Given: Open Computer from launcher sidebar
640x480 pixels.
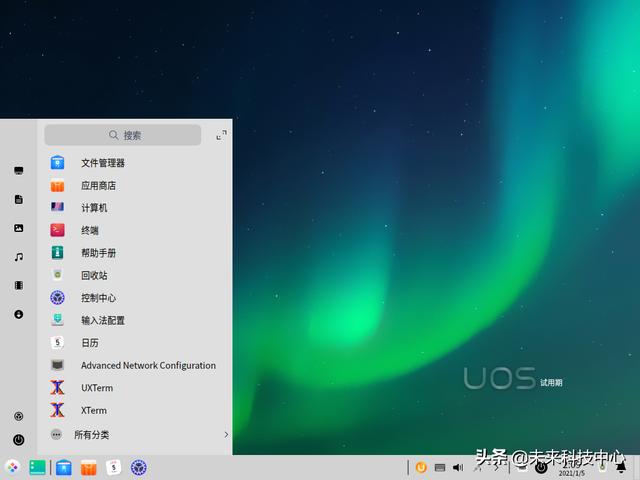Looking at the screenshot, I should point(18,171).
